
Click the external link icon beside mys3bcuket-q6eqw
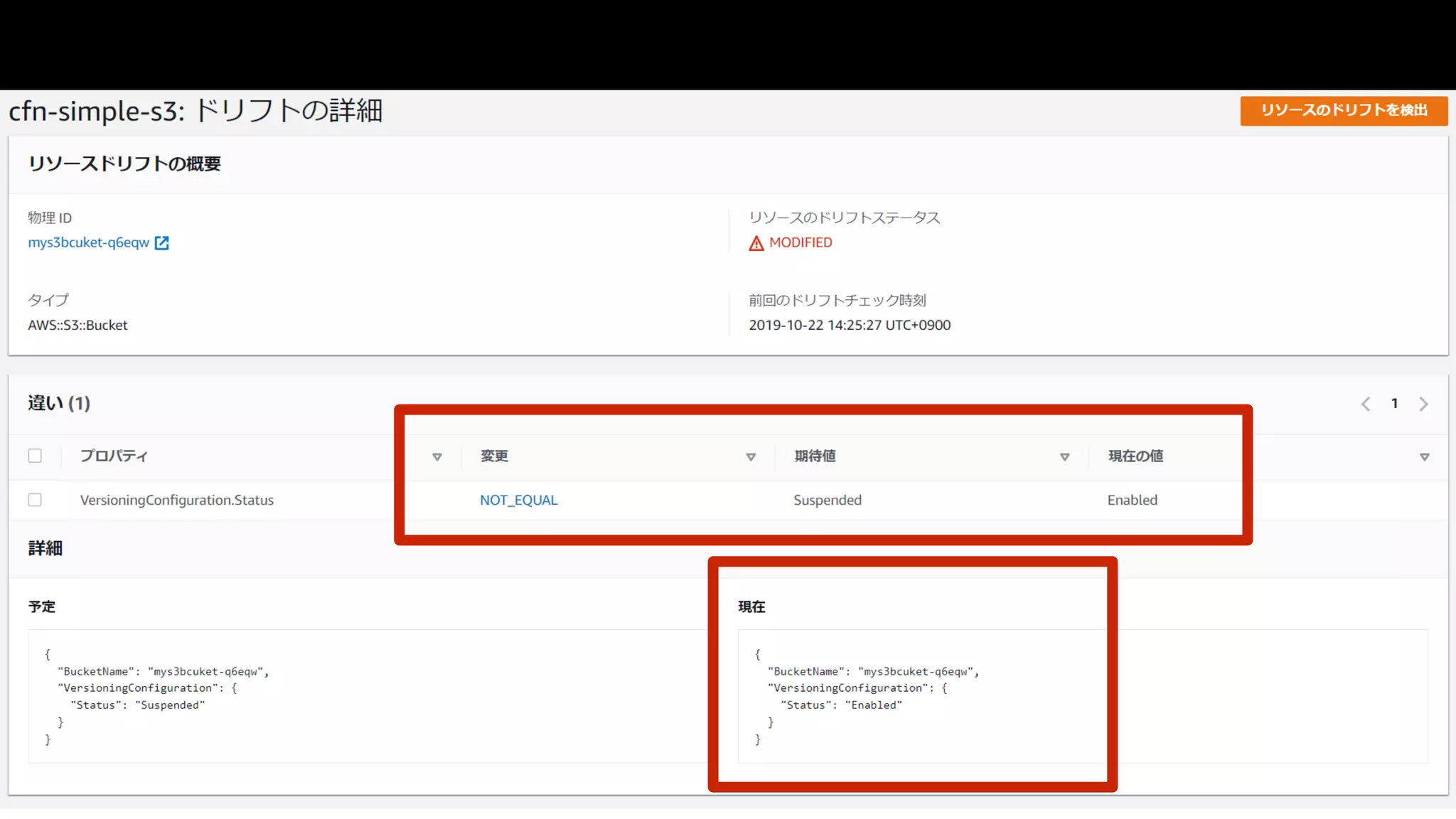(x=162, y=243)
